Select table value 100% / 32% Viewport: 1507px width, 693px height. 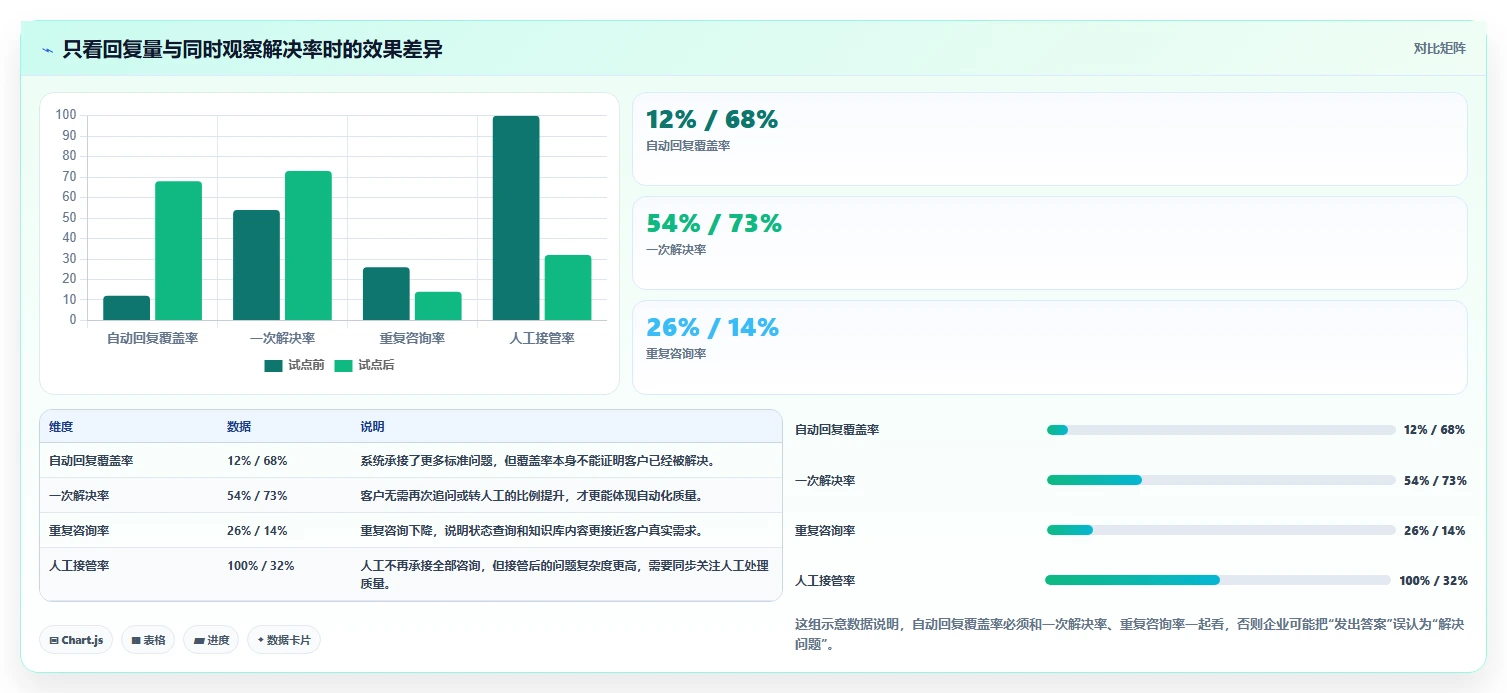(x=261, y=566)
